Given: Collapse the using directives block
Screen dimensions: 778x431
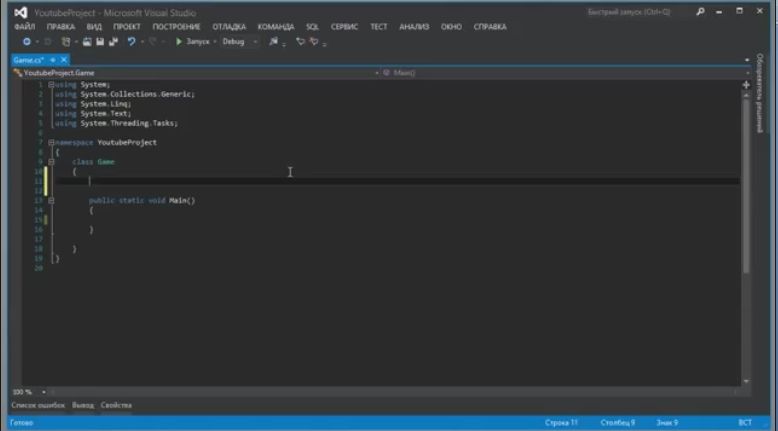Looking at the screenshot, I should pyautogui.click(x=51, y=85).
